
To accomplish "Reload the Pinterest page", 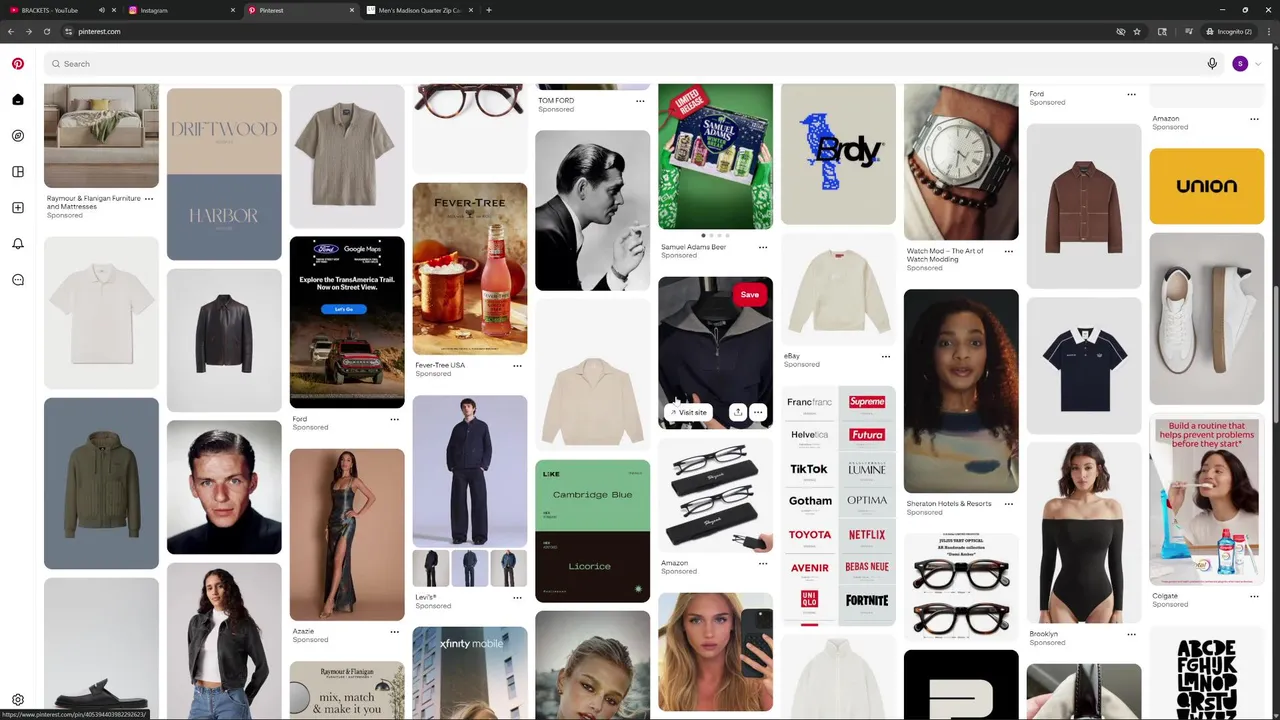I will point(47,31).
